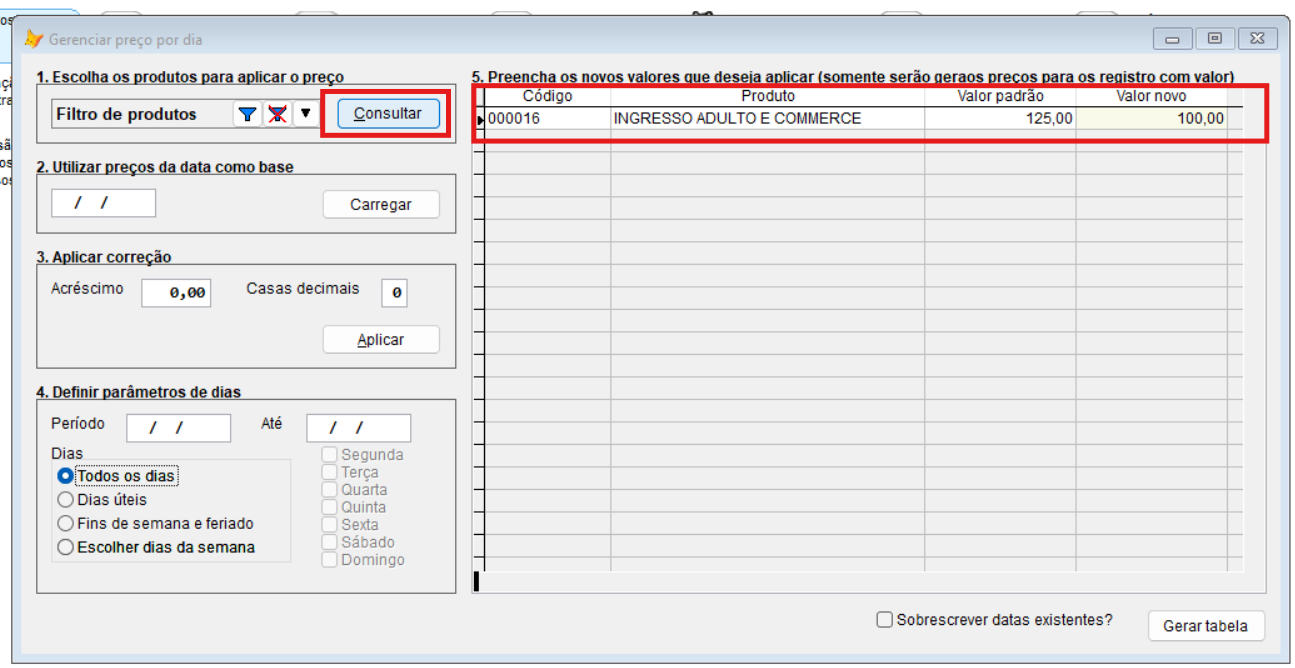Click the Gerar tabela button
Viewport: 1295px width, 668px height.
click(1205, 626)
